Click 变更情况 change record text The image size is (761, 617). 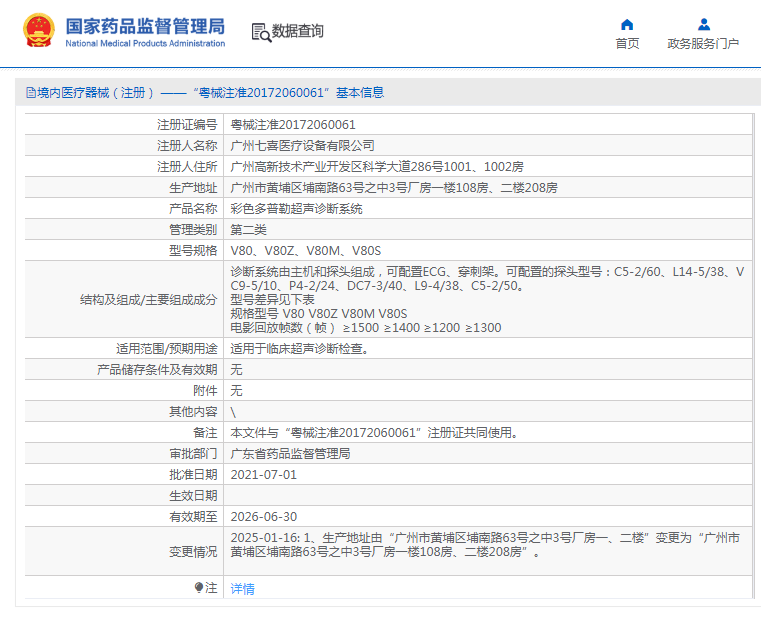point(485,545)
